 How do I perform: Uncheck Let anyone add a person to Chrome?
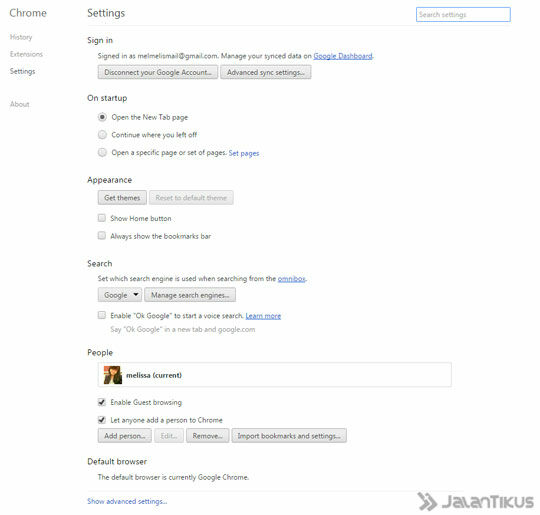[x=102, y=420]
